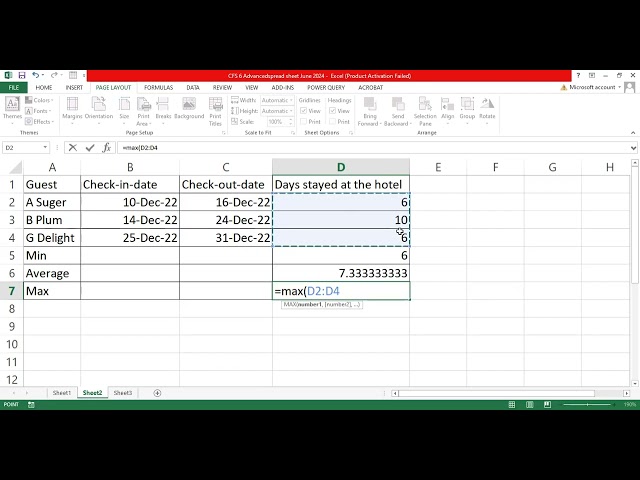640x480 pixels.
Task: Select row 5 header
Action: [11, 256]
